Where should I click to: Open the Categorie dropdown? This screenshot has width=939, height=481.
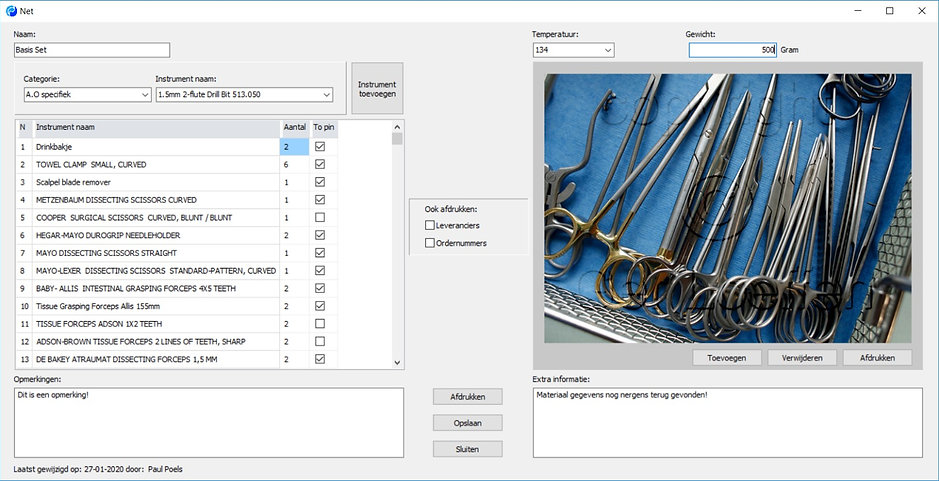point(145,95)
